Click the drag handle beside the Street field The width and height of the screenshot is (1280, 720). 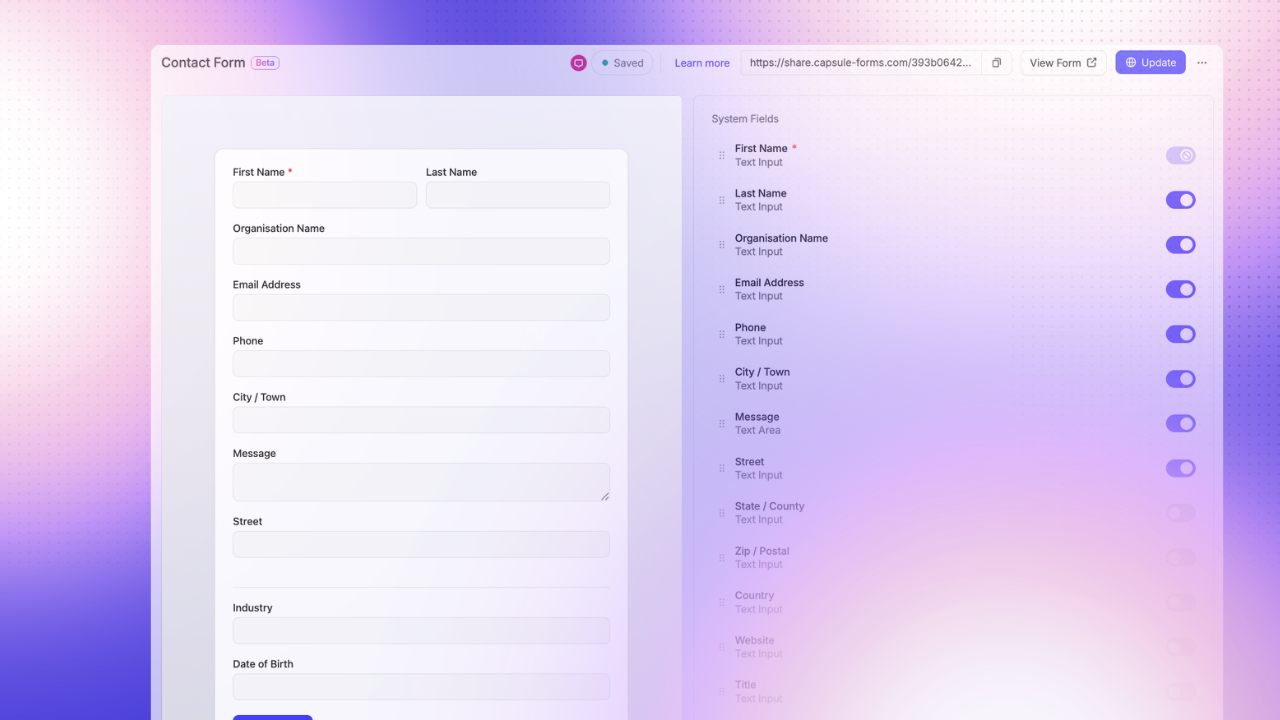(x=721, y=468)
